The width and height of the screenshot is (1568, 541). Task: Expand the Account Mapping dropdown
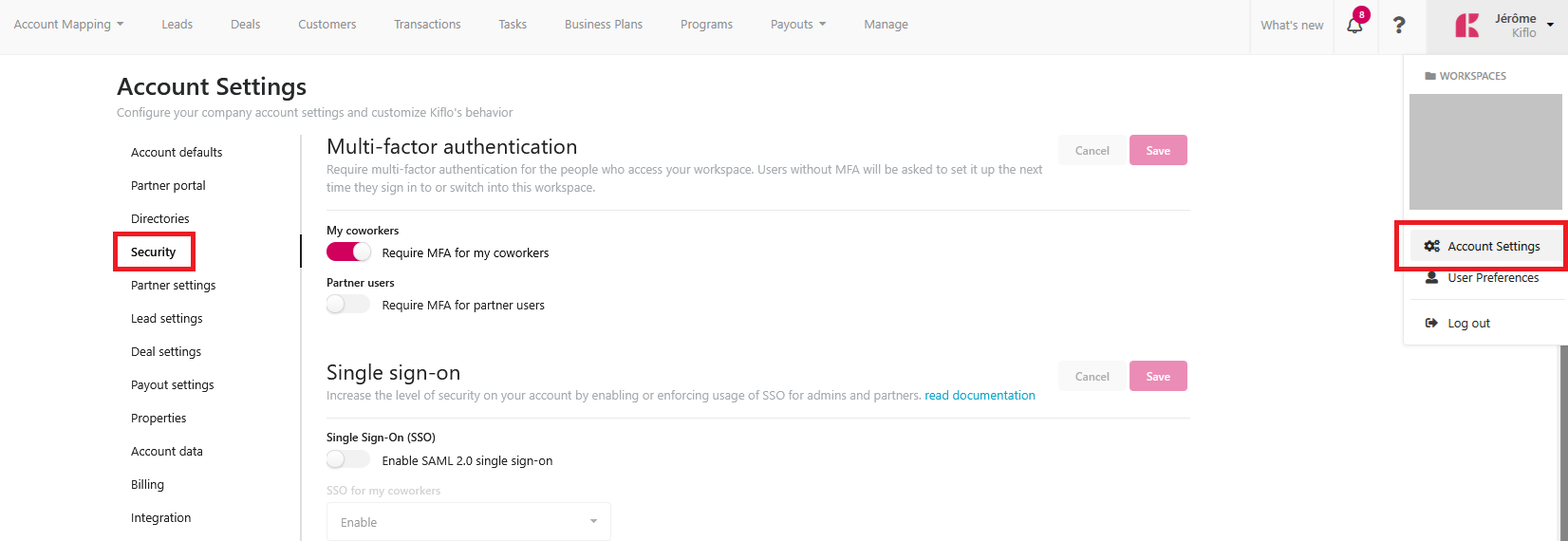[x=68, y=24]
